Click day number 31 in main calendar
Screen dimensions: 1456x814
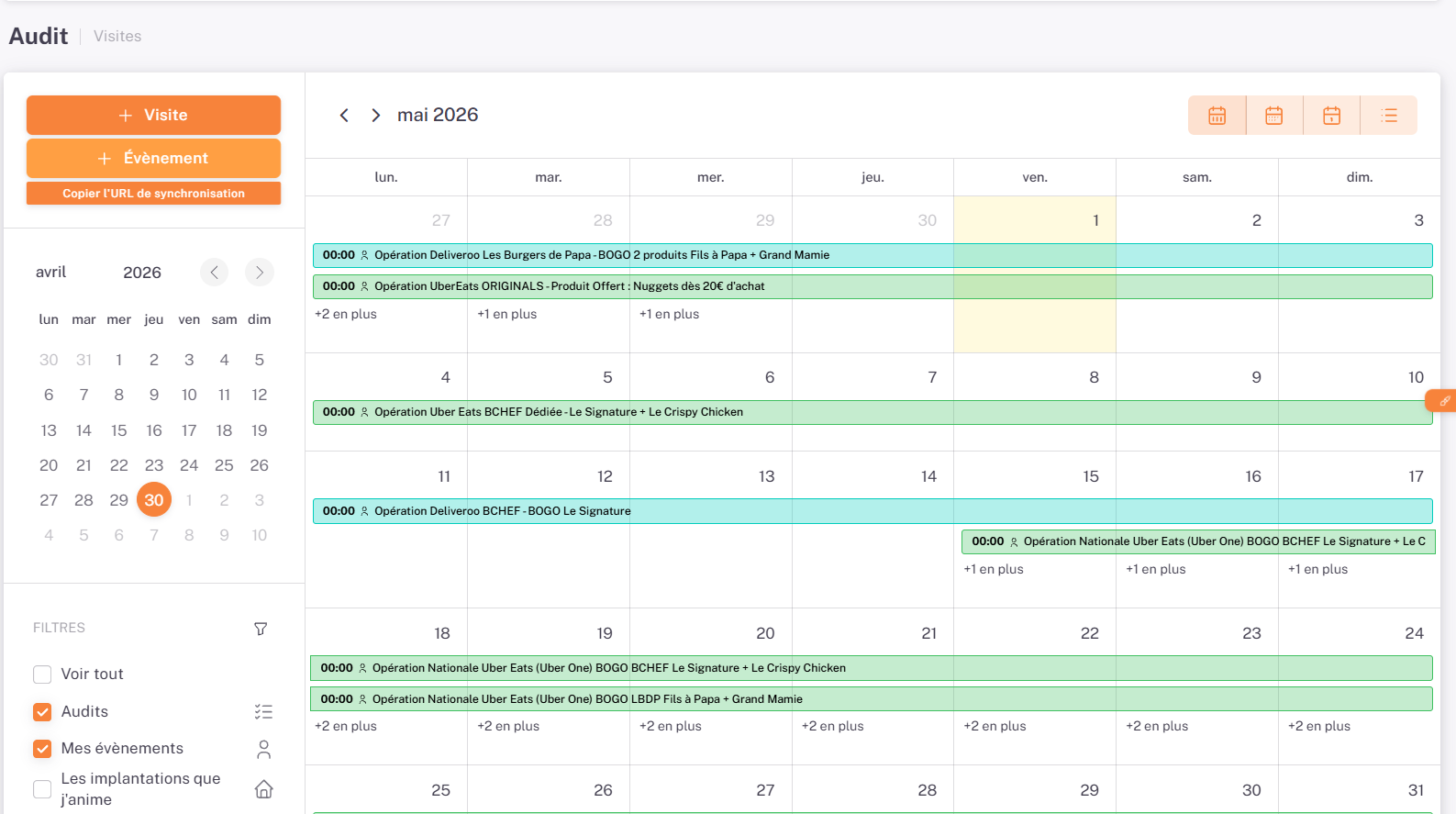[x=1416, y=790]
